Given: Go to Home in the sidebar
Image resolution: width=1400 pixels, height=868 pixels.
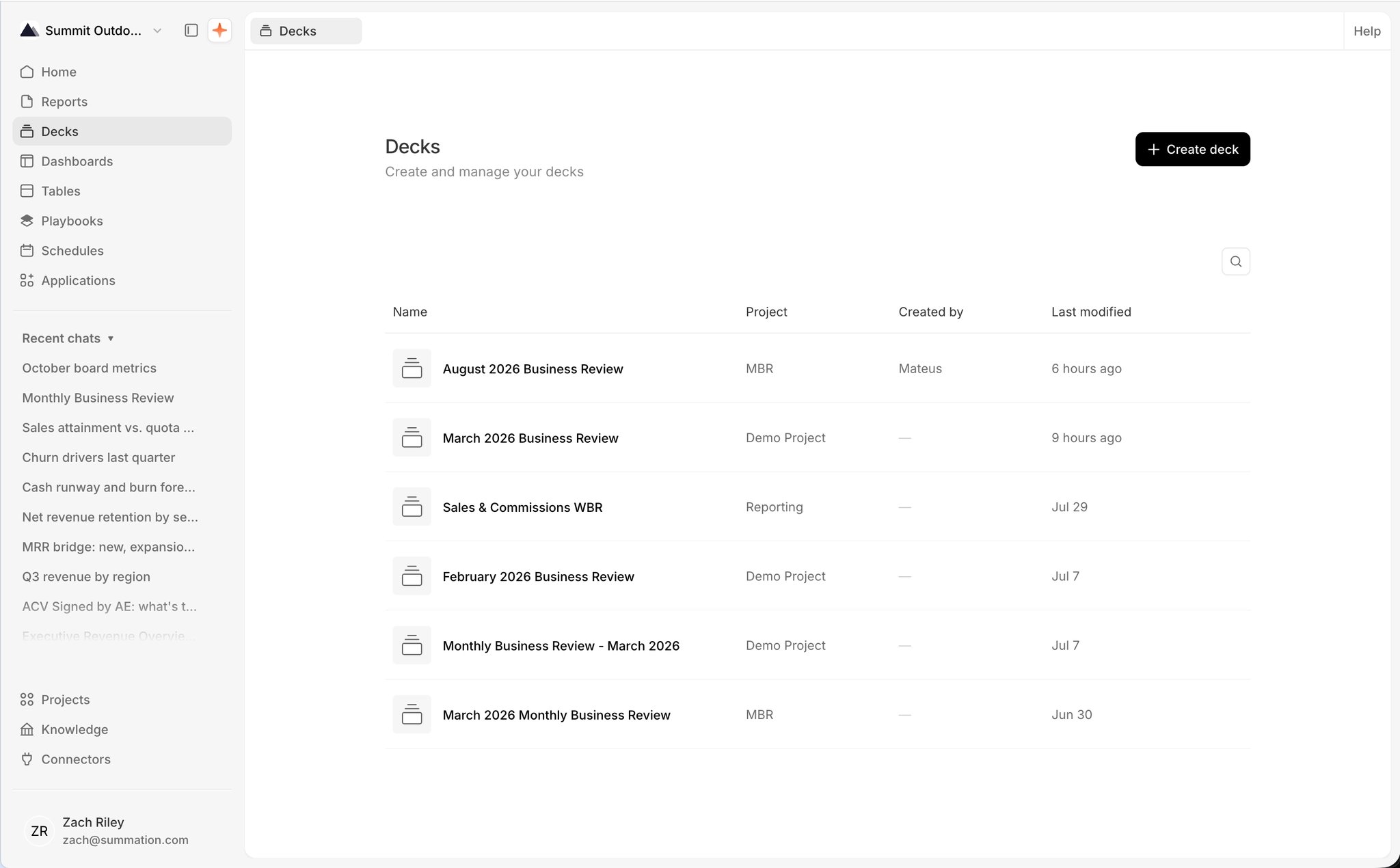Looking at the screenshot, I should click(x=122, y=72).
